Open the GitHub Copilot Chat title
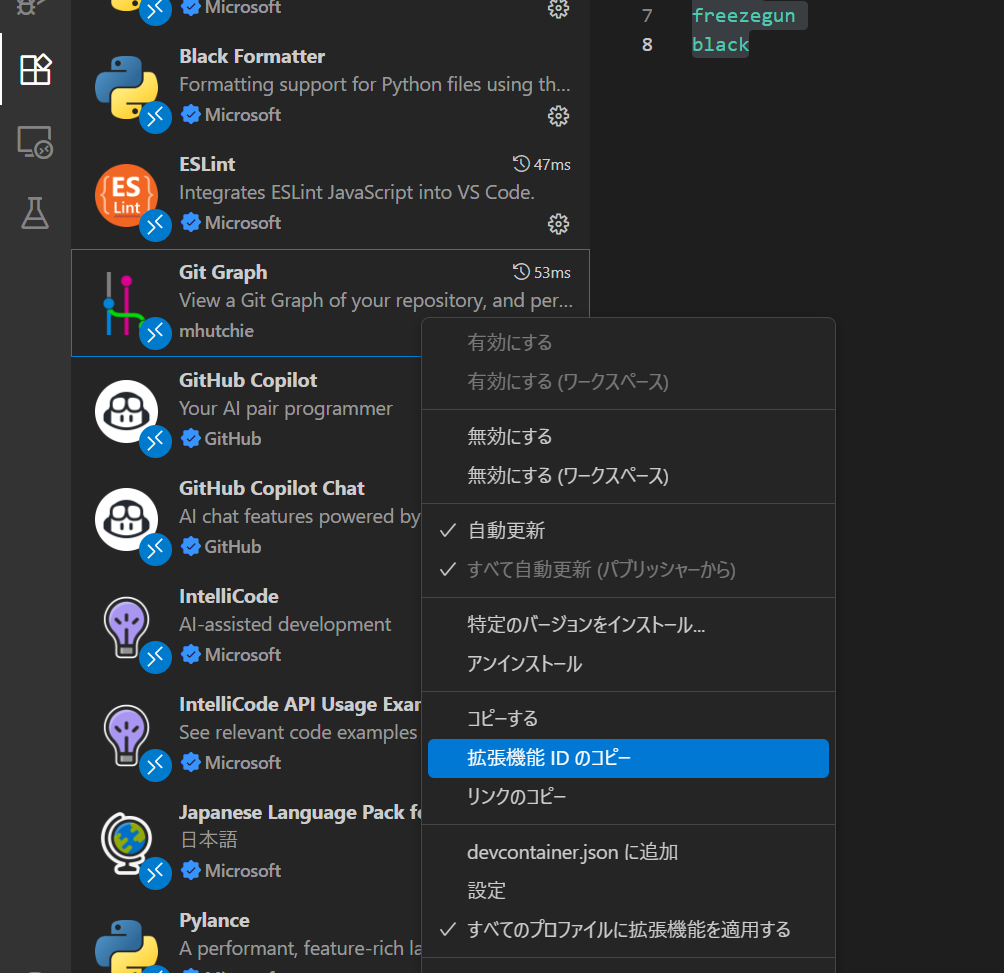The width and height of the screenshot is (1004, 973). [271, 488]
